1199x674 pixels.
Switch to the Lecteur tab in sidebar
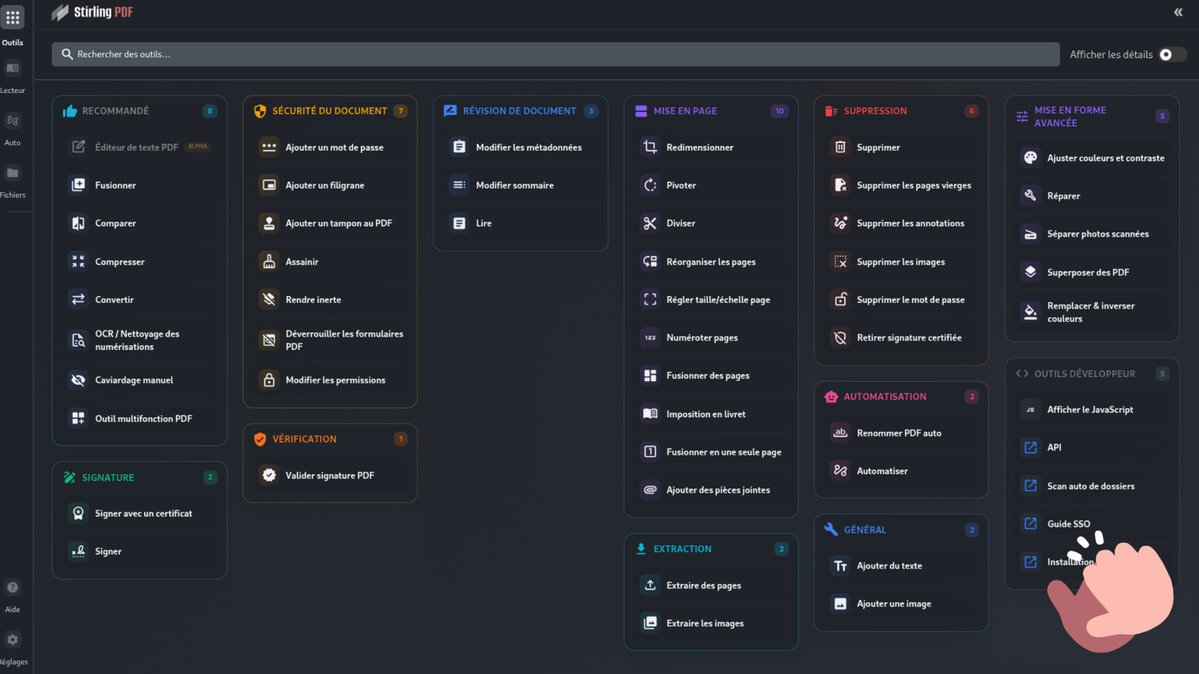click(x=13, y=75)
